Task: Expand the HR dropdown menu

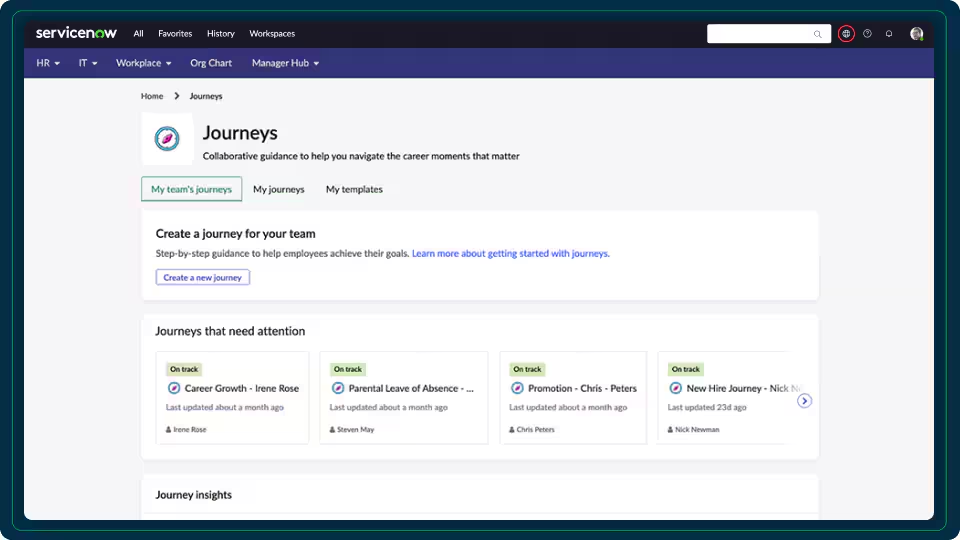Action: [x=48, y=63]
